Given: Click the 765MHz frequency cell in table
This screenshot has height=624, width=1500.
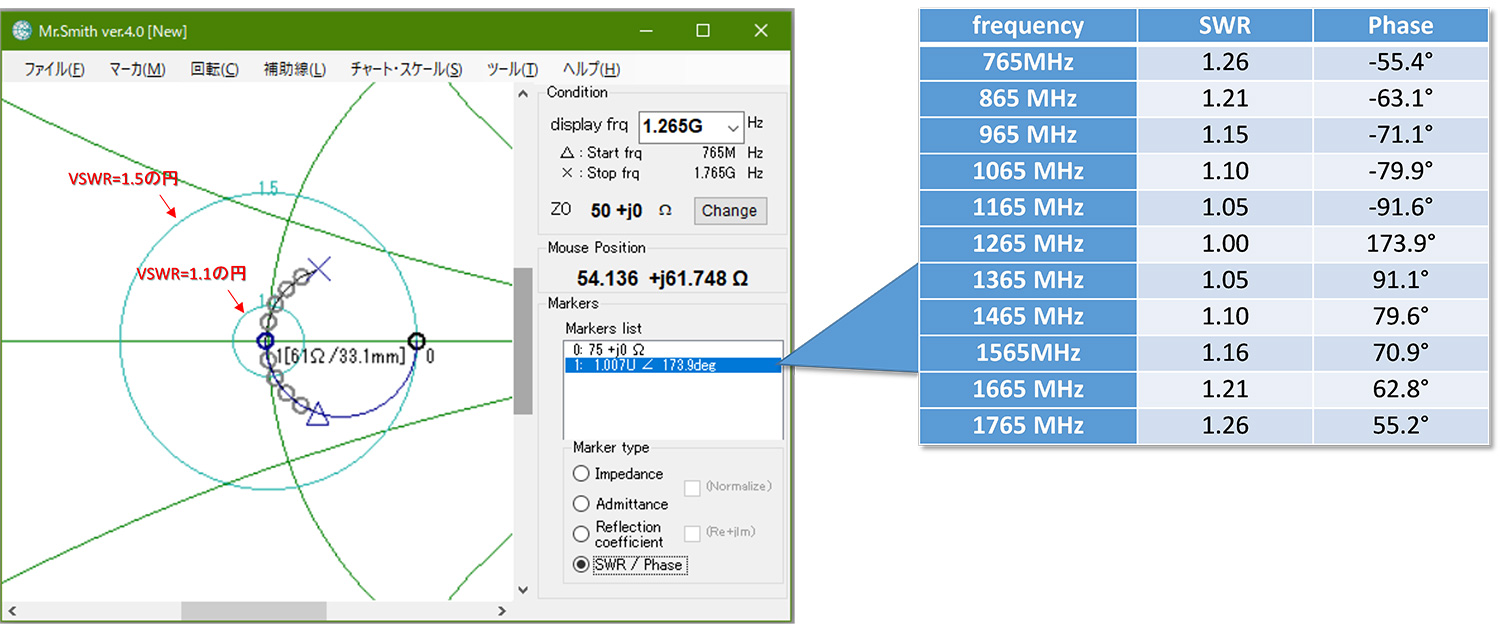Looking at the screenshot, I should pos(1028,62).
